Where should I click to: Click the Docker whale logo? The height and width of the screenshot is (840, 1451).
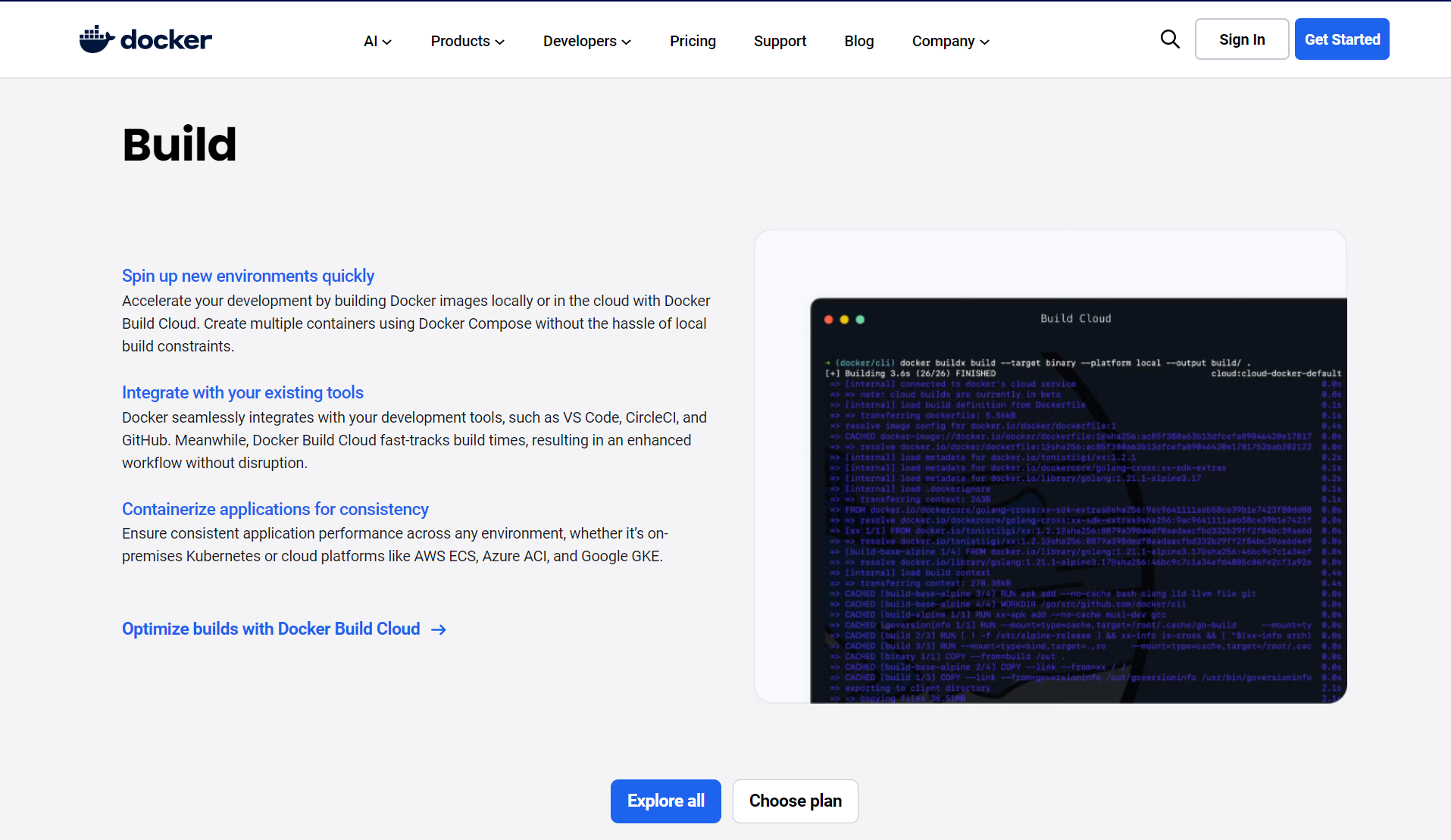tap(145, 39)
